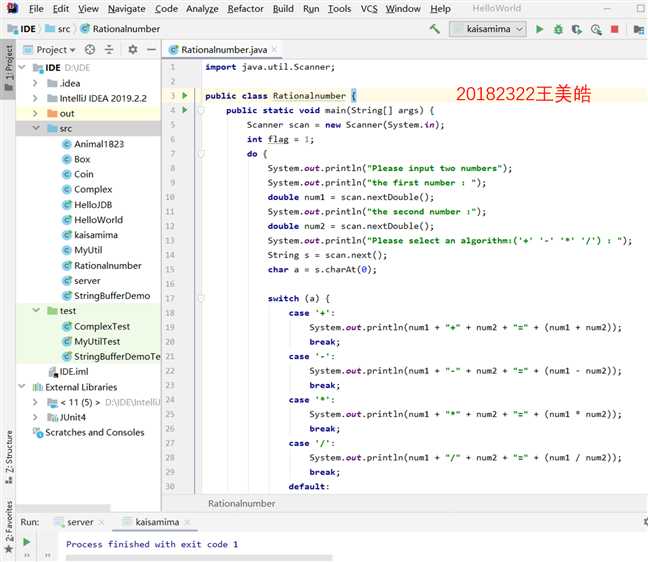Open the VCS menu

[x=369, y=8]
